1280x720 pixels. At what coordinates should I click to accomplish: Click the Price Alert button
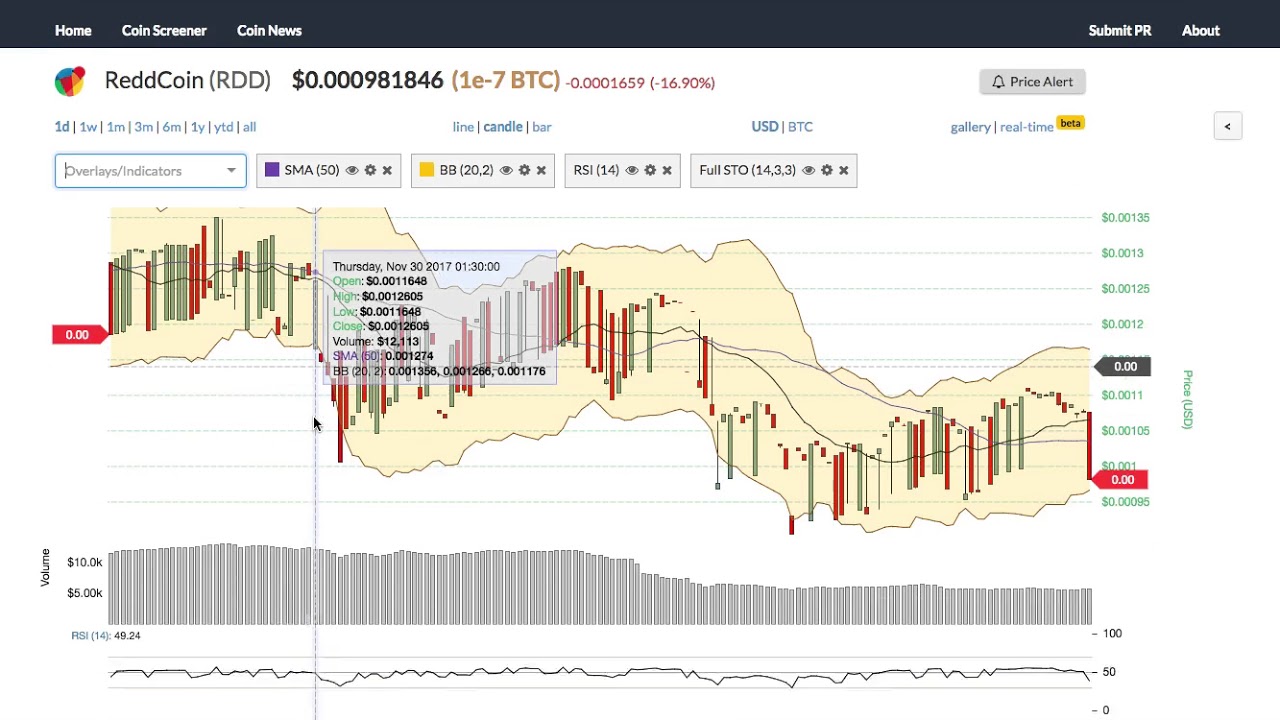point(1032,82)
